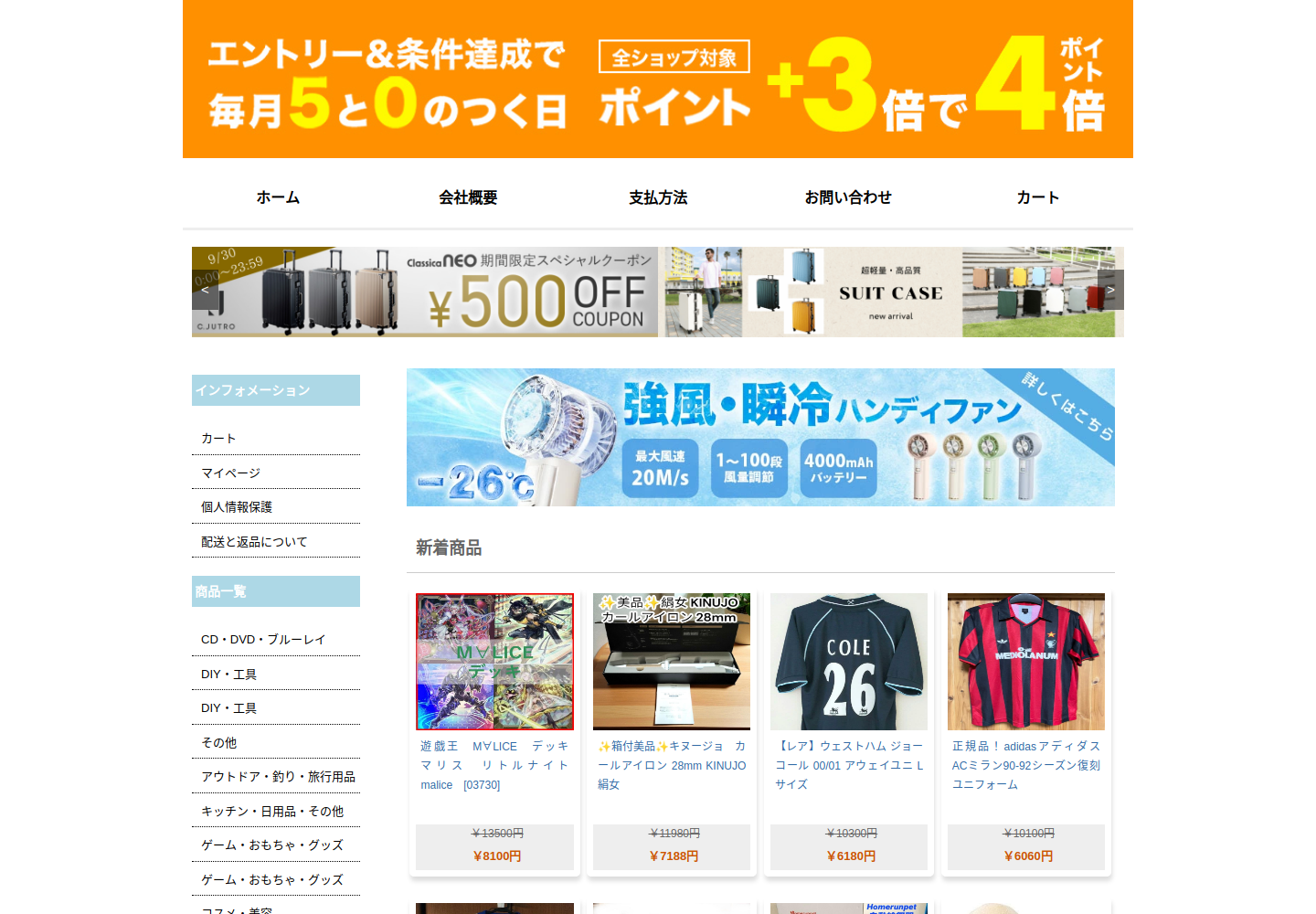Open the 遊戯王 M∀LICE deck product image
1316x914 pixels.
pos(494,662)
